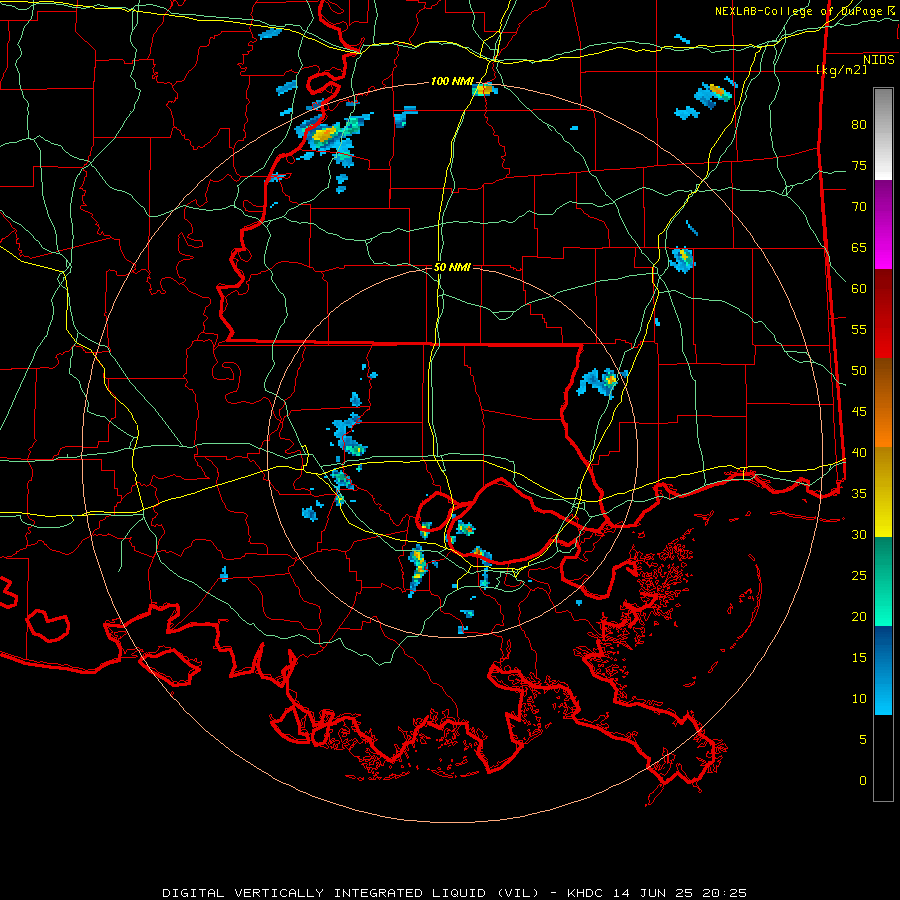Click the Digital Vertically Integrated Liquid caption
This screenshot has height=900, width=900.
pyautogui.click(x=455, y=893)
